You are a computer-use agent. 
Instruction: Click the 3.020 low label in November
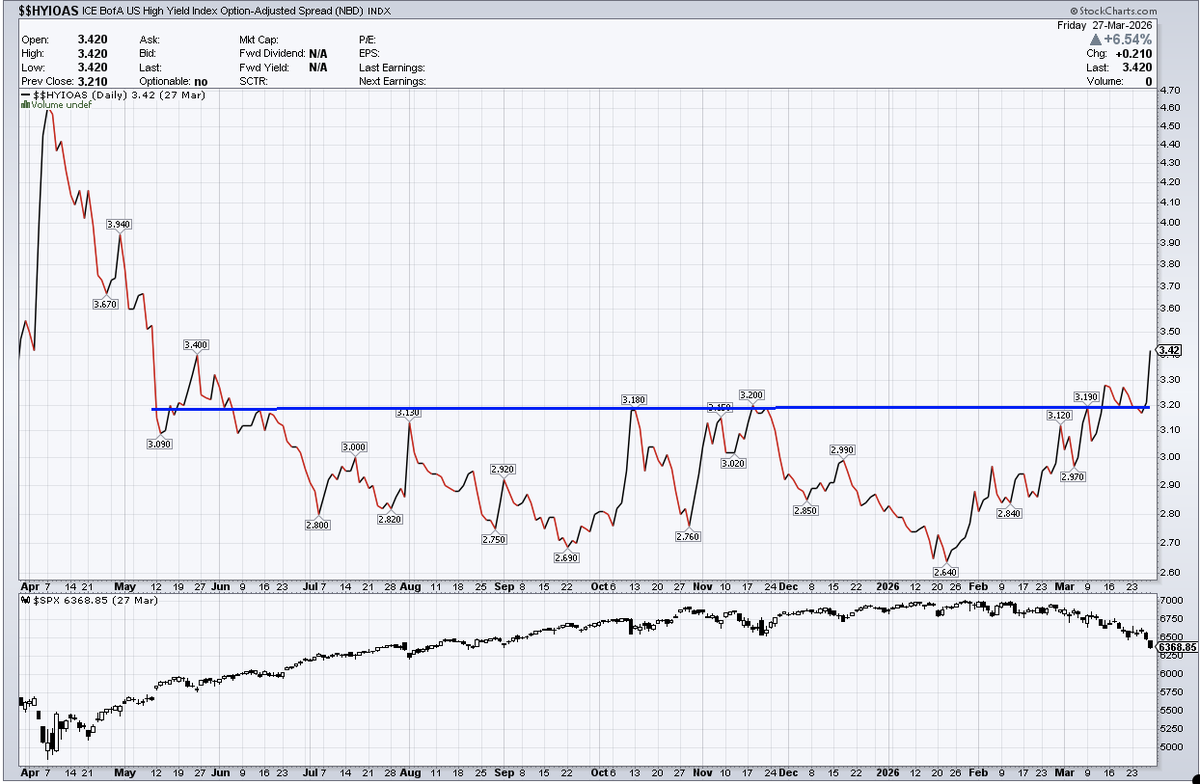735,463
